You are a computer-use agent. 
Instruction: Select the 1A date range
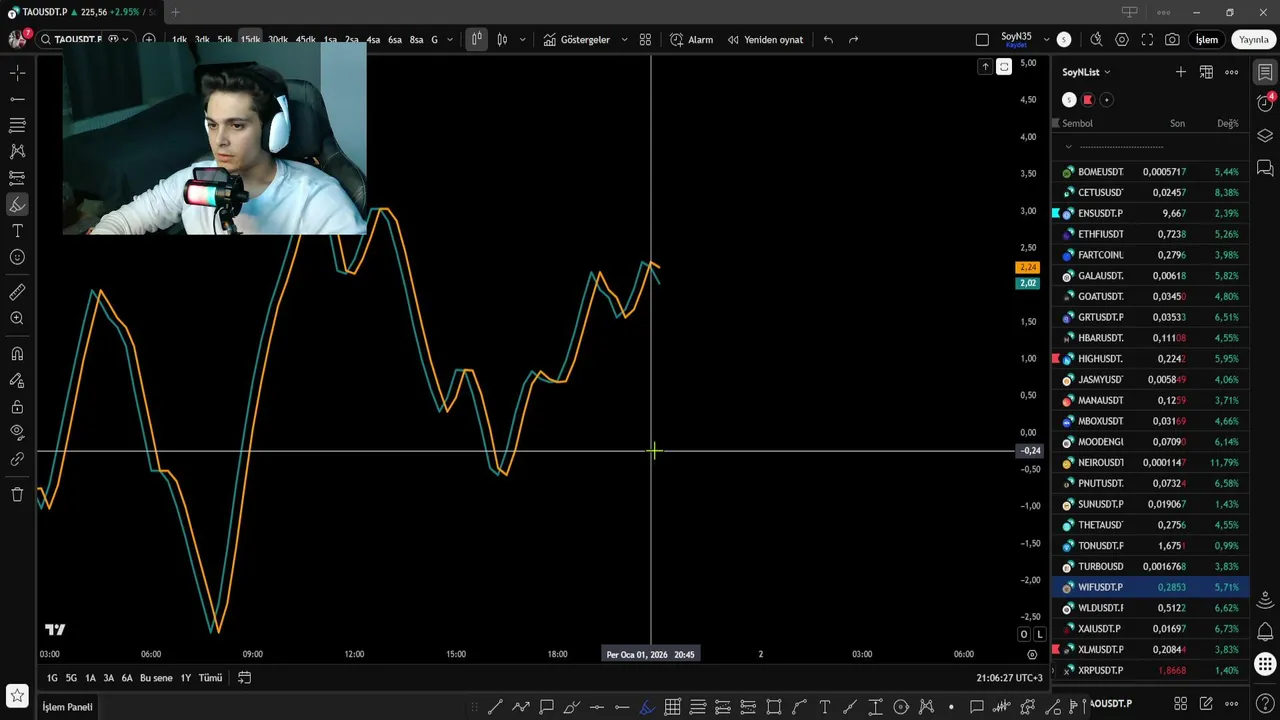click(x=90, y=678)
